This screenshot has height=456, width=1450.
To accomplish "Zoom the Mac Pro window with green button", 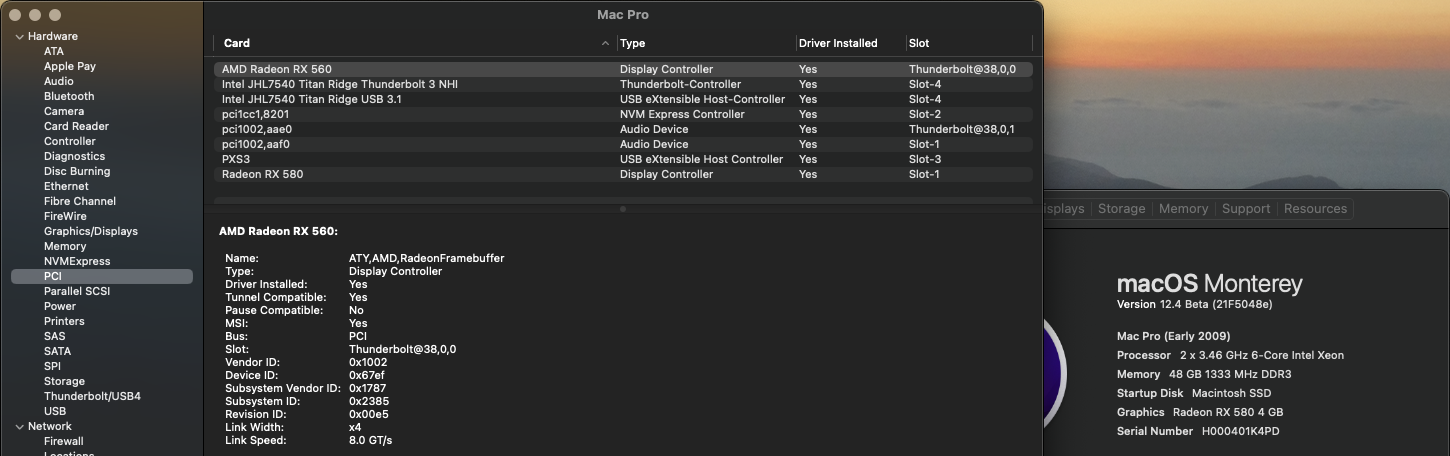I will pos(55,15).
